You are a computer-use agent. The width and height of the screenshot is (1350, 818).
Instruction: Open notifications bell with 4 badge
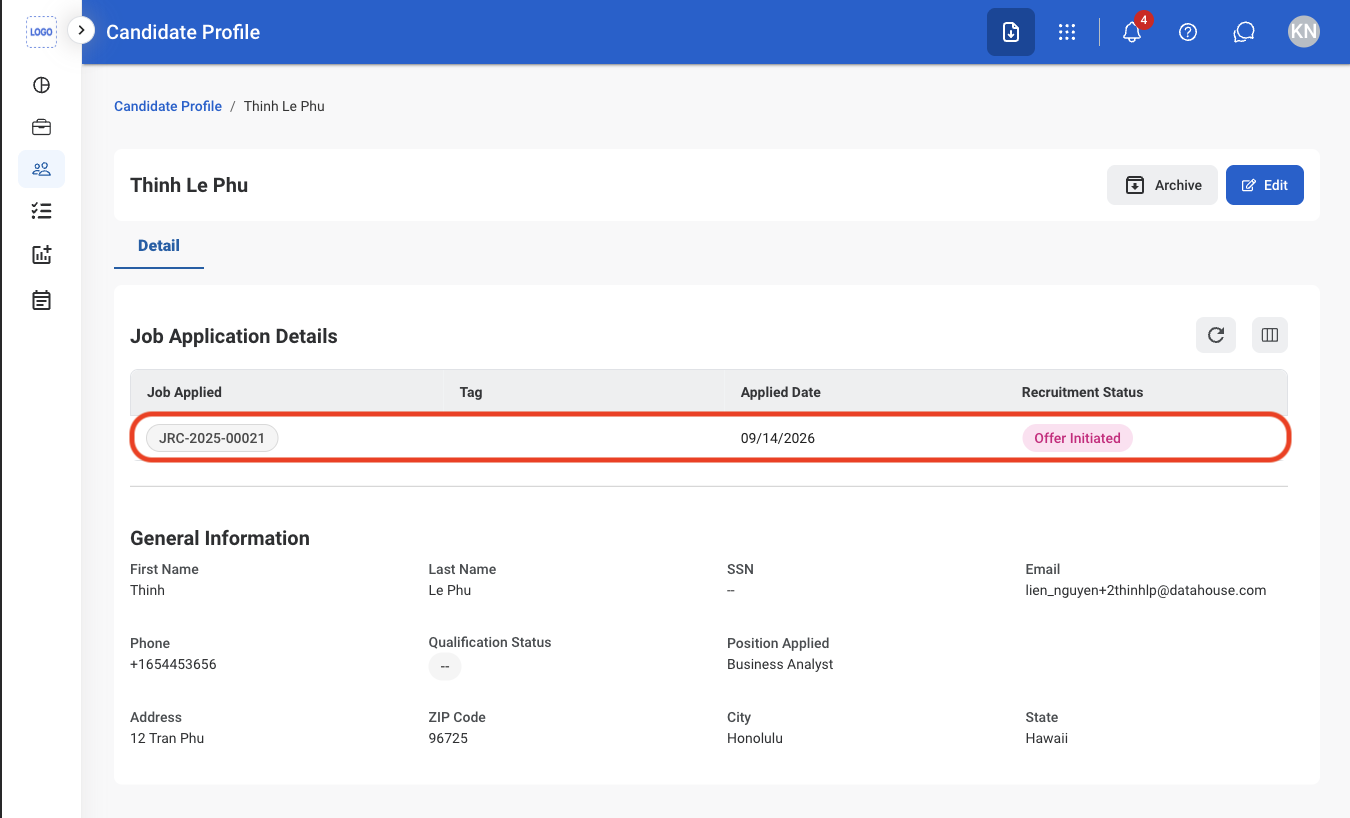1132,32
